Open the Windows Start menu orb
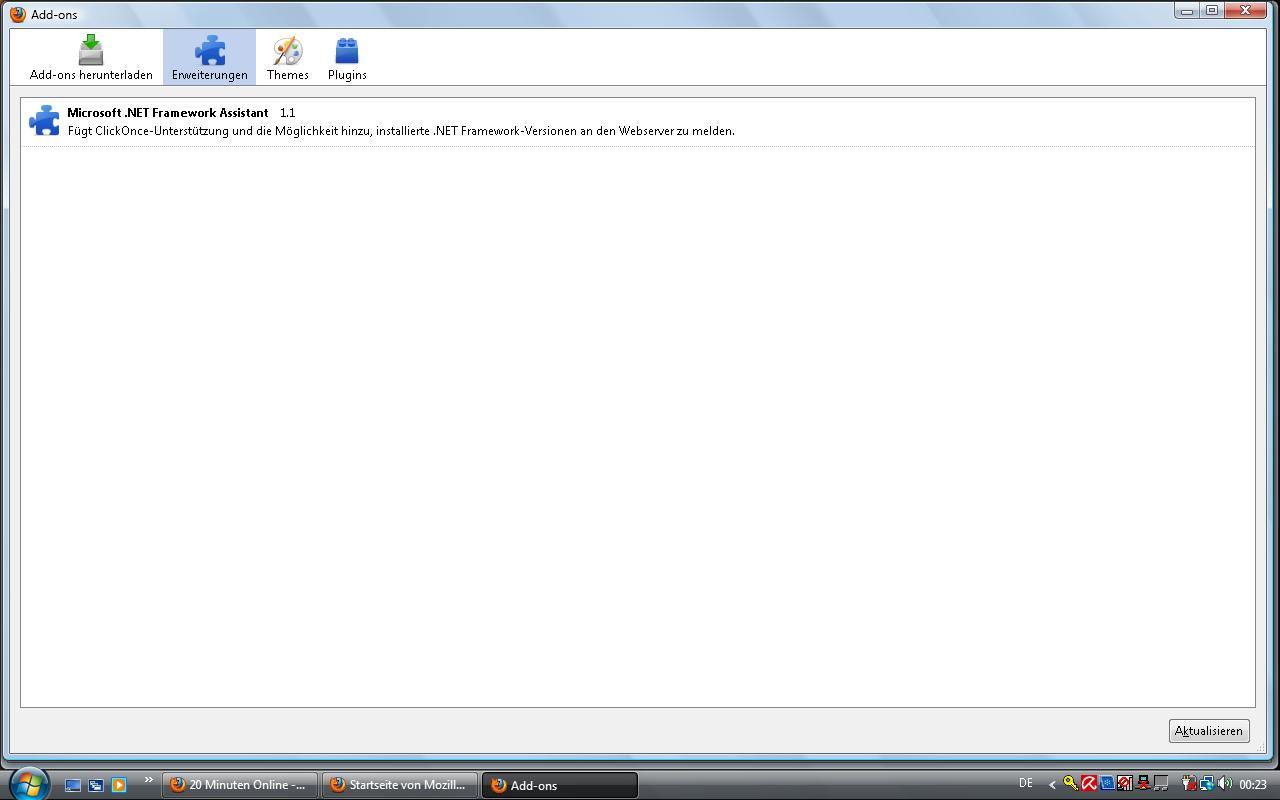The width and height of the screenshot is (1280, 800). pyautogui.click(x=29, y=783)
